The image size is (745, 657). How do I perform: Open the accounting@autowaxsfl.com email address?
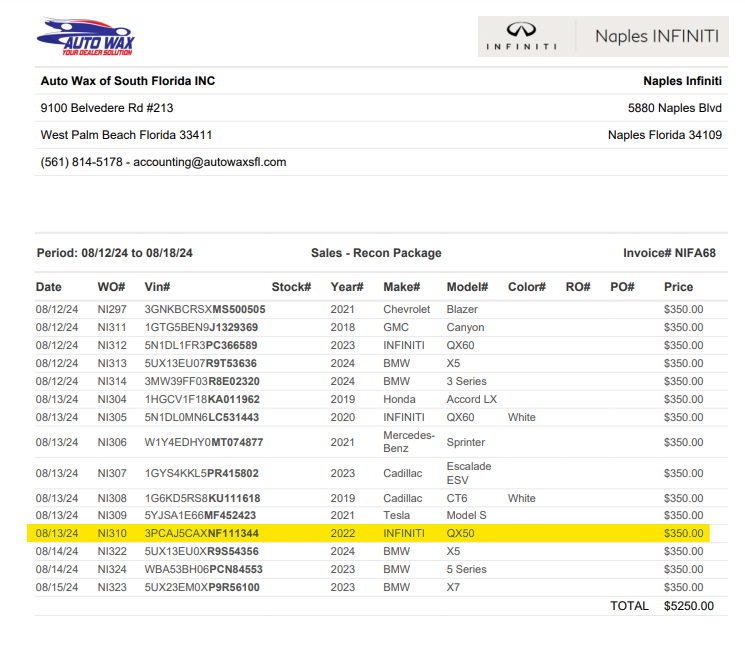(210, 162)
